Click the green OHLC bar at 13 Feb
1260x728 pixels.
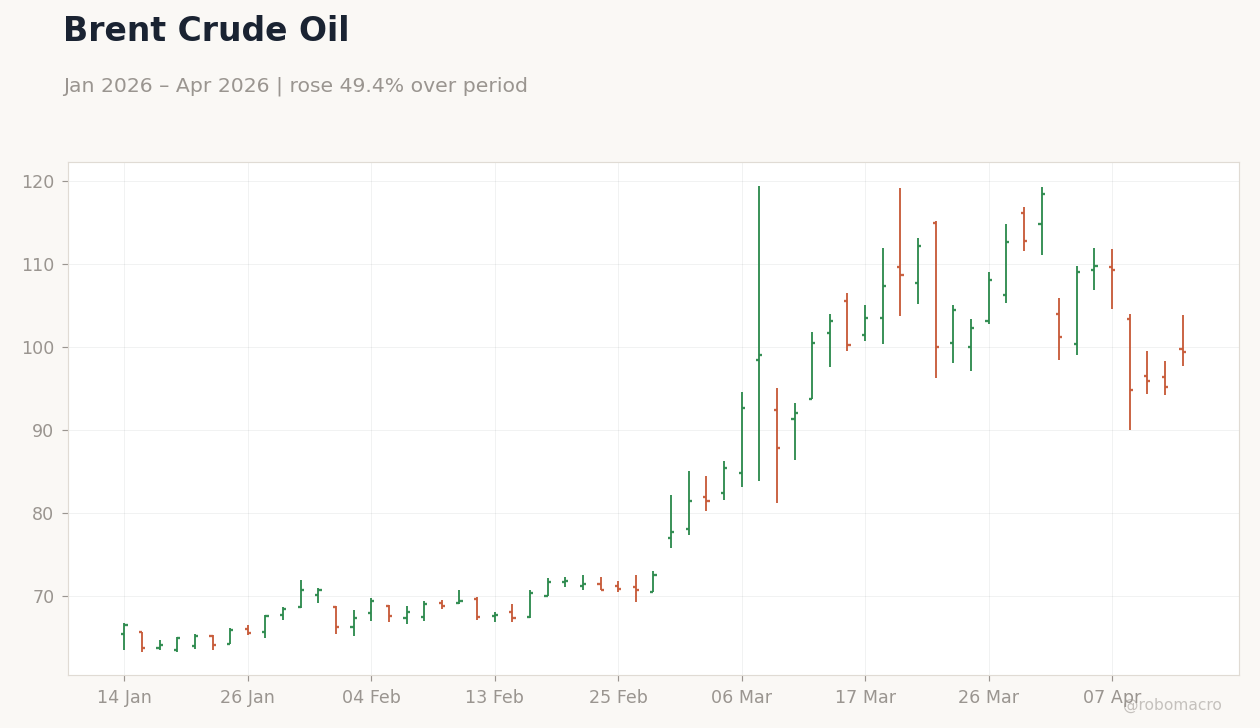point(494,618)
